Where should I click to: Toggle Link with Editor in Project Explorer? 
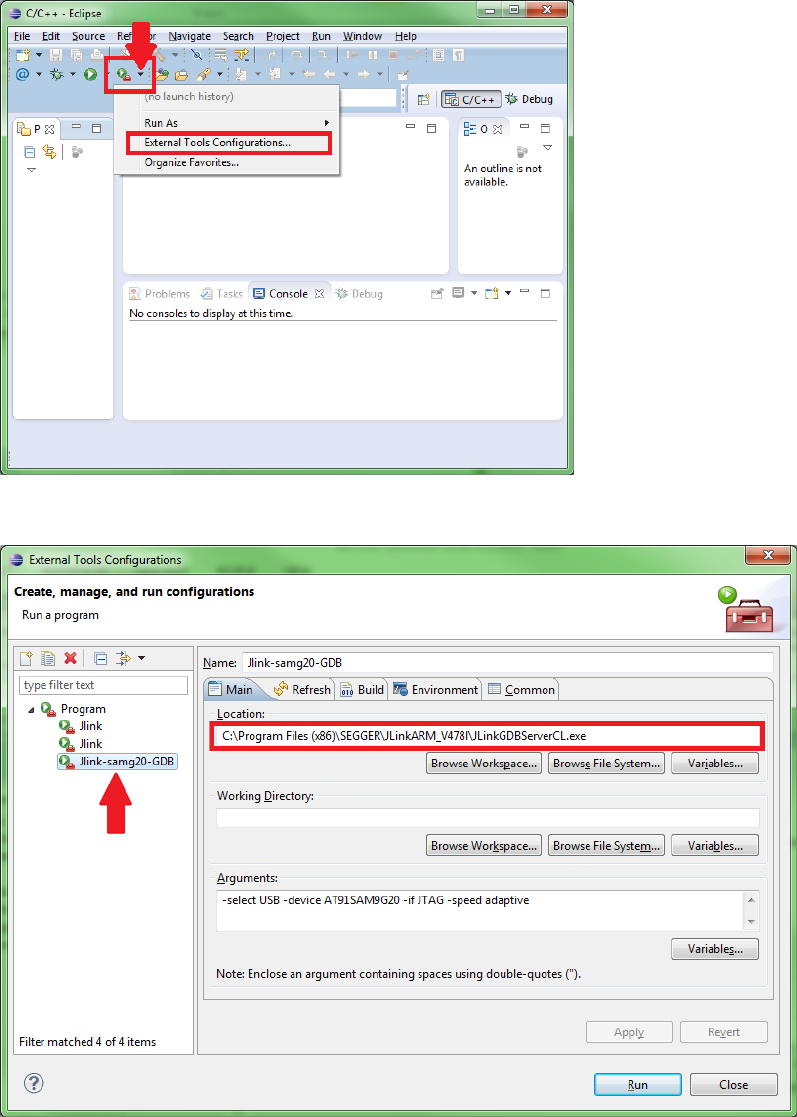click(49, 151)
